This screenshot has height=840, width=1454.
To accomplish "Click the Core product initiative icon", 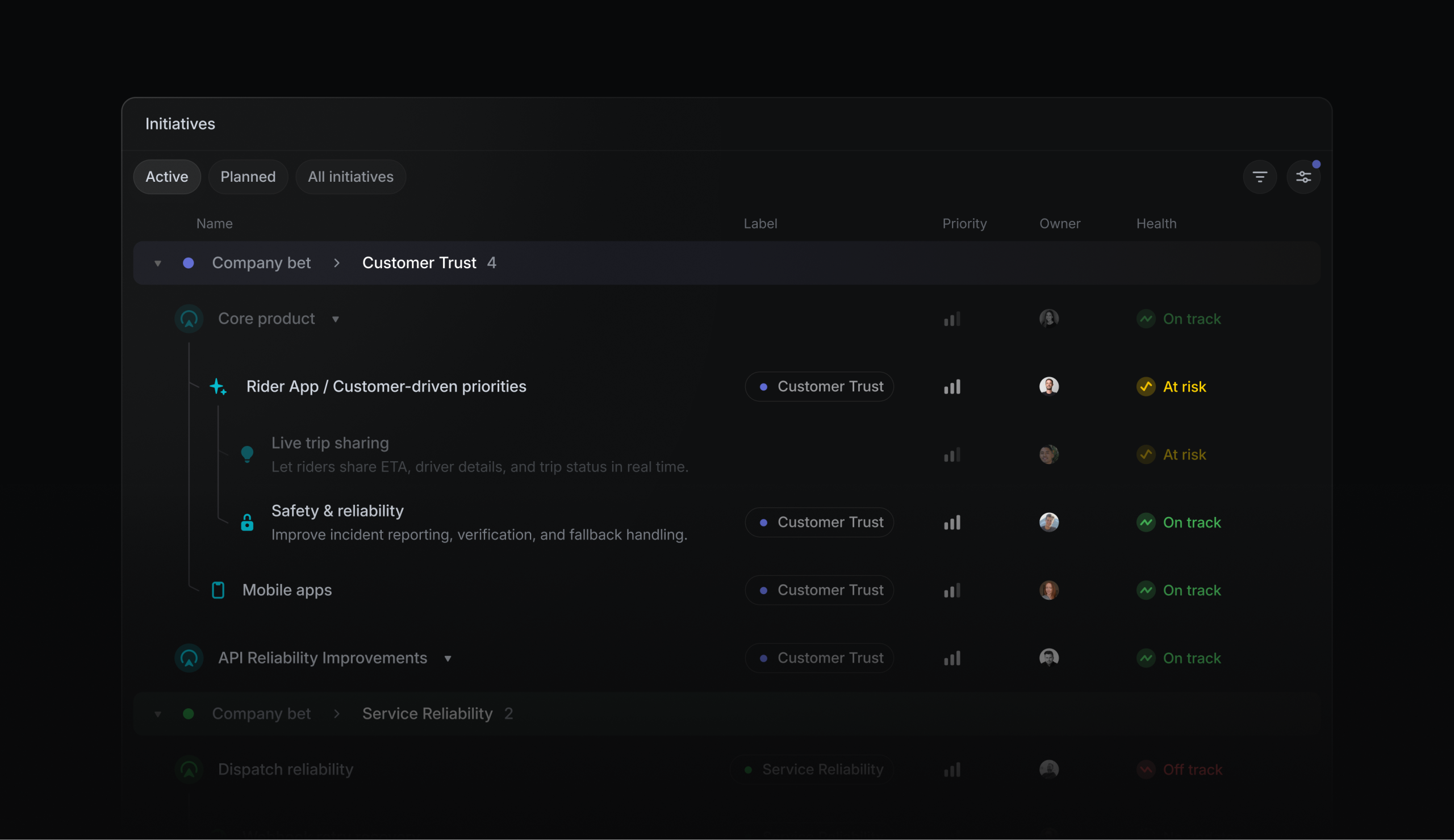I will click(189, 319).
